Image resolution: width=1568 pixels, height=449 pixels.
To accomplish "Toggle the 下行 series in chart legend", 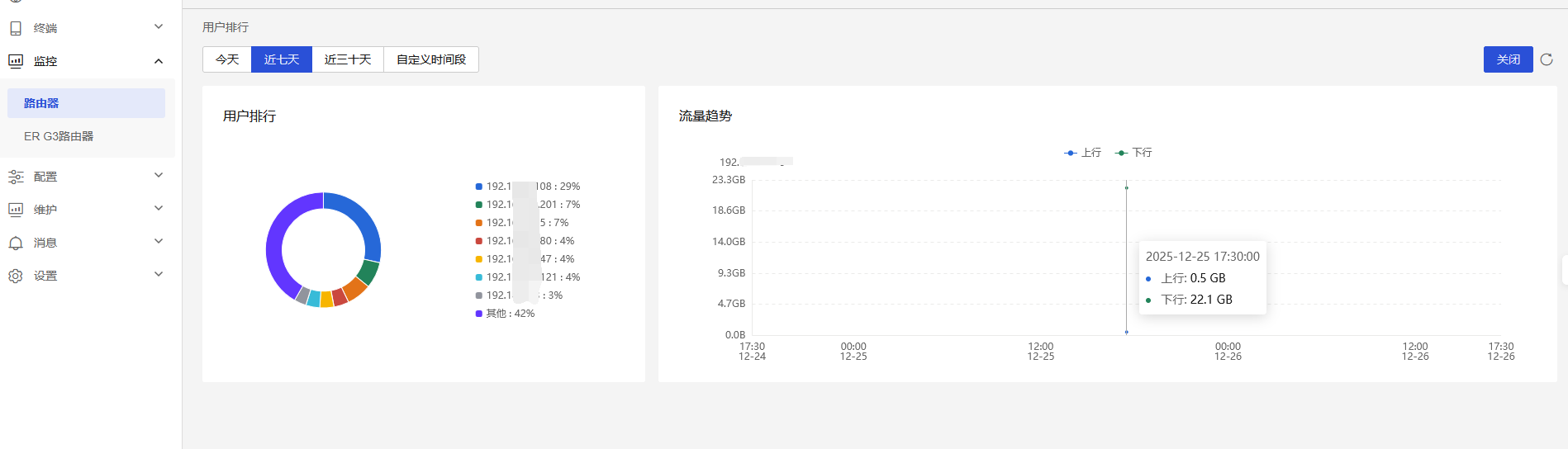I will coord(1133,153).
